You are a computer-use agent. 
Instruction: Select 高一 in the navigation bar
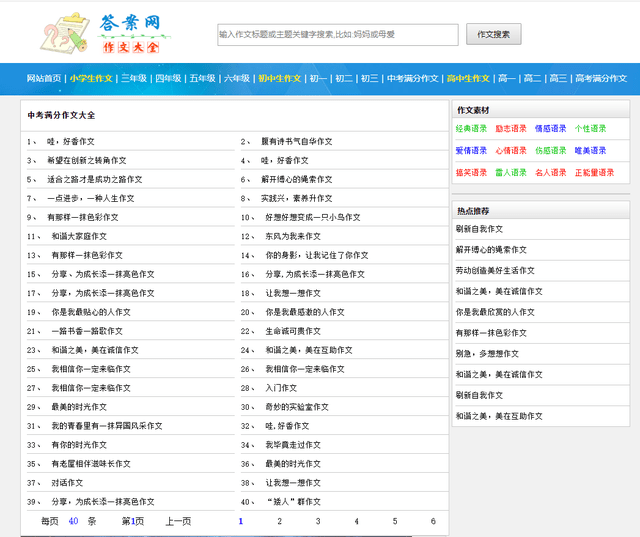pos(507,78)
